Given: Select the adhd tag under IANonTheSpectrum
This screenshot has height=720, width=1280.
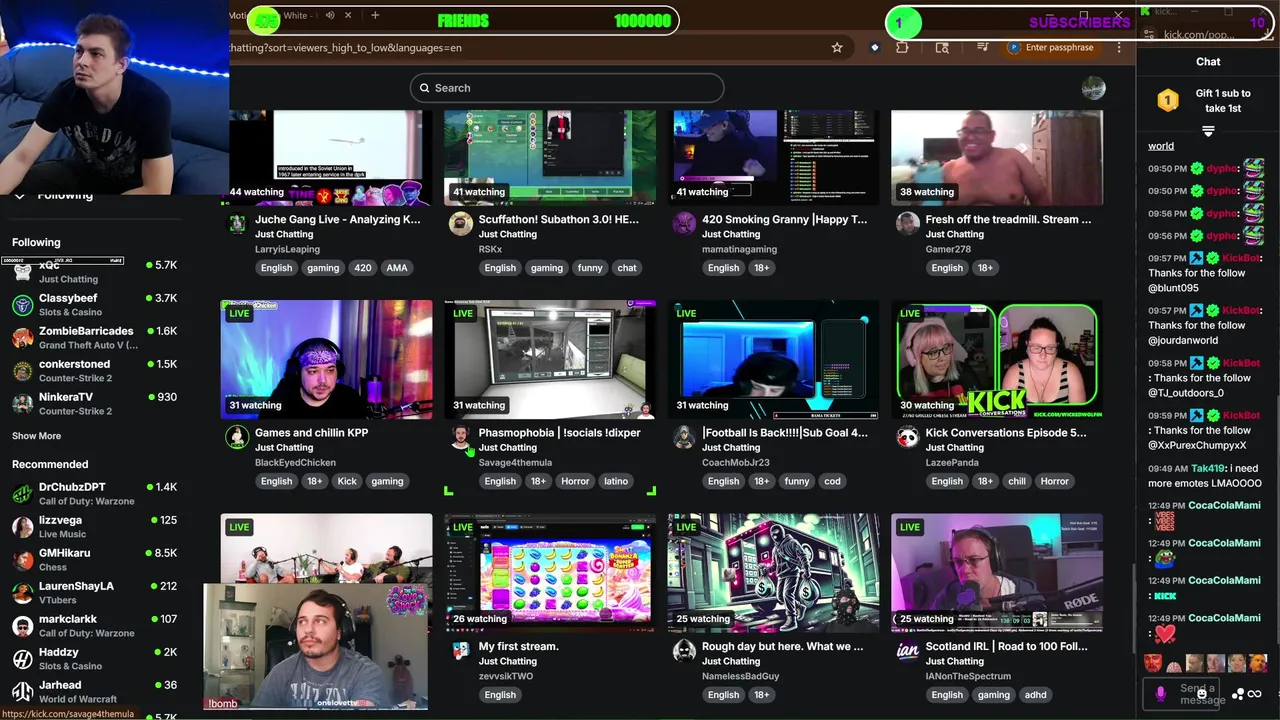Looking at the screenshot, I should tap(1035, 695).
